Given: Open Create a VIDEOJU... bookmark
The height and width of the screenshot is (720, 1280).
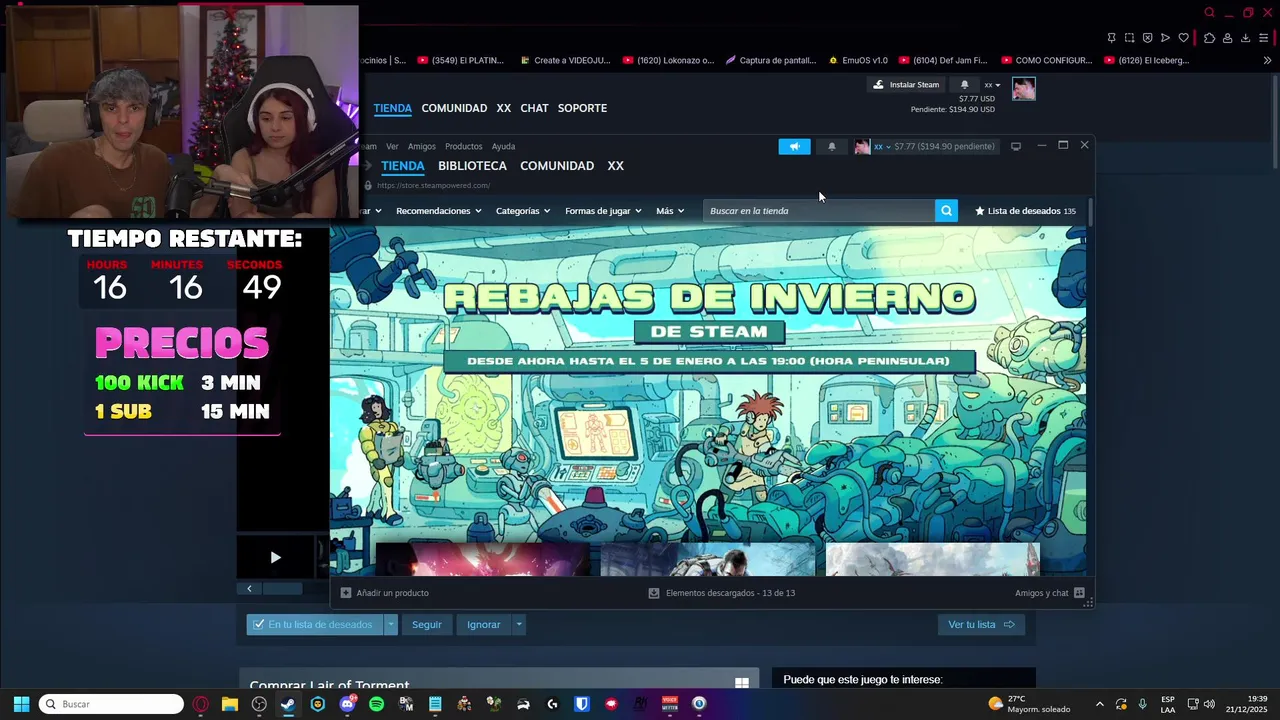Looking at the screenshot, I should [x=565, y=60].
